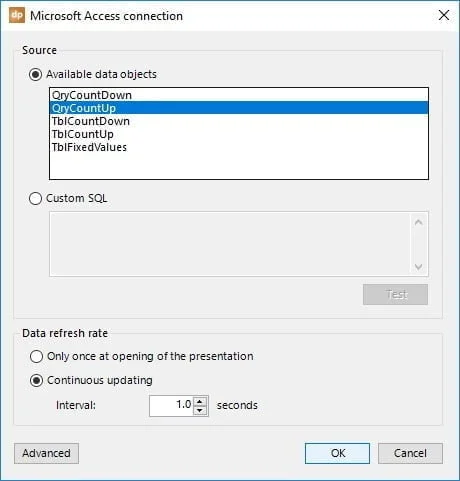460x481 pixels.
Task: Click inside the Custom SQL text area
Action: point(230,244)
